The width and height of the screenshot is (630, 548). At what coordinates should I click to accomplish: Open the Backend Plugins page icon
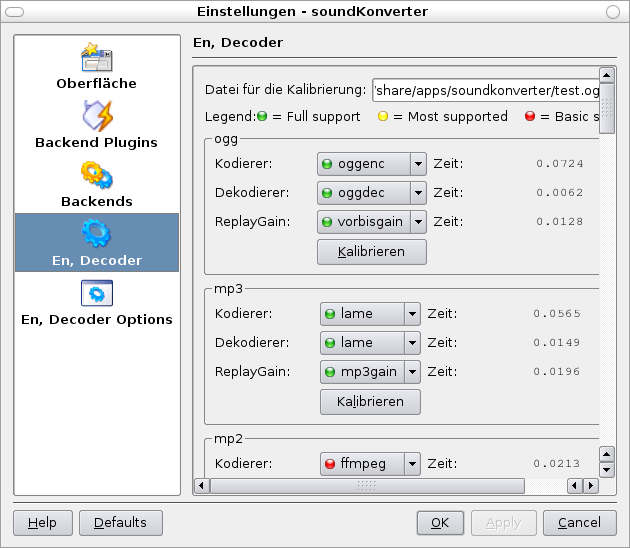[x=97, y=116]
